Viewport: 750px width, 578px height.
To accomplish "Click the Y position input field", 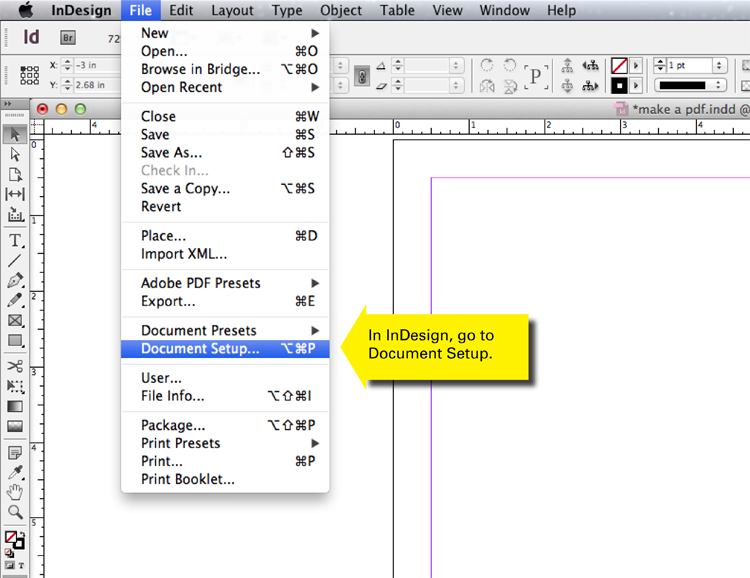I will [x=98, y=85].
